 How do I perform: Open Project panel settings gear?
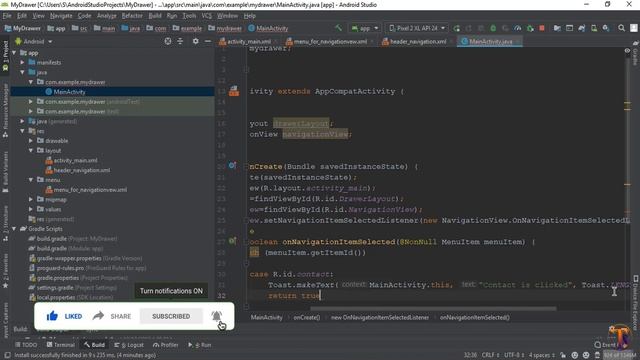196,41
